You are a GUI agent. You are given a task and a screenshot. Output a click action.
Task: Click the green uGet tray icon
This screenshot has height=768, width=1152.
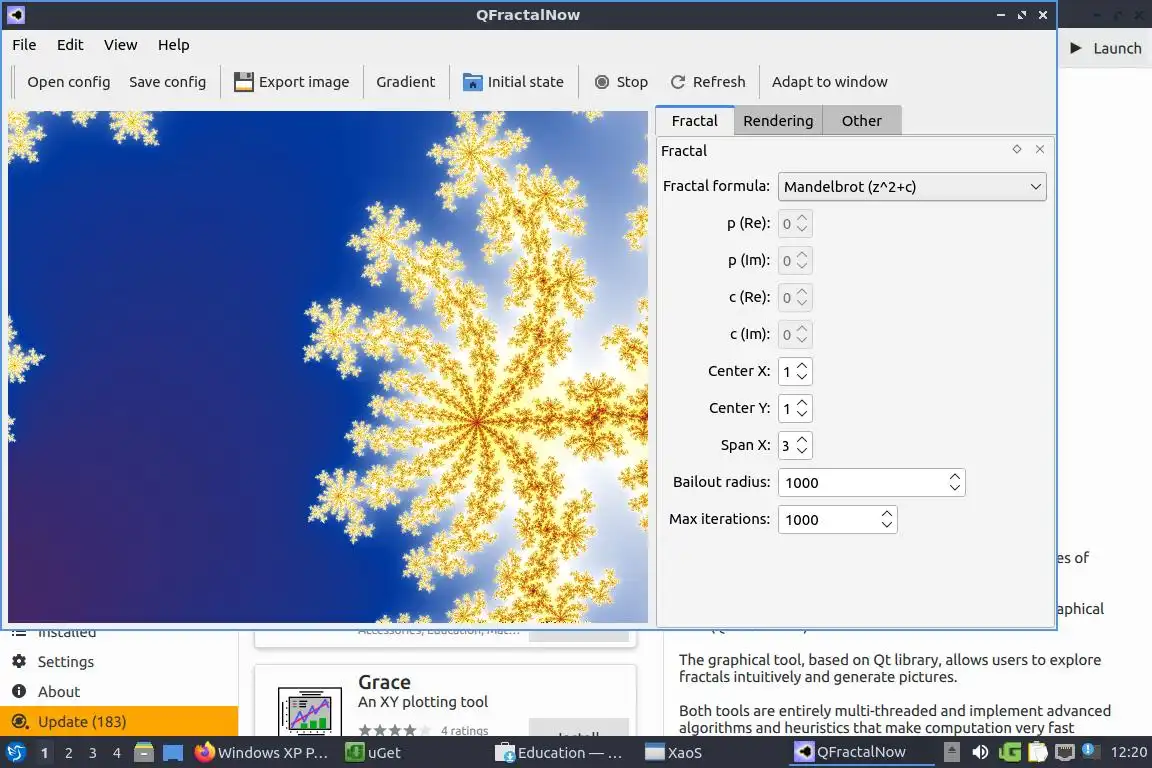point(1009,752)
